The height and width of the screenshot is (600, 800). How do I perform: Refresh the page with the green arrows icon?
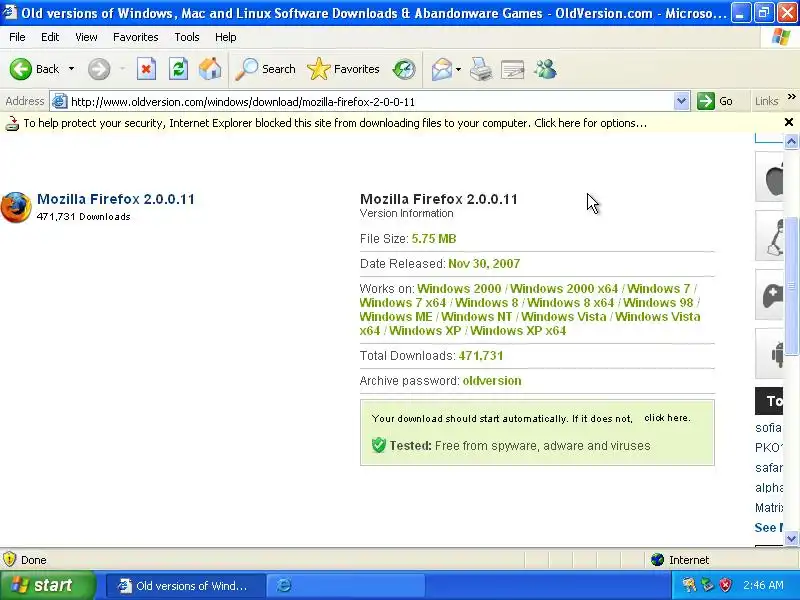point(178,69)
